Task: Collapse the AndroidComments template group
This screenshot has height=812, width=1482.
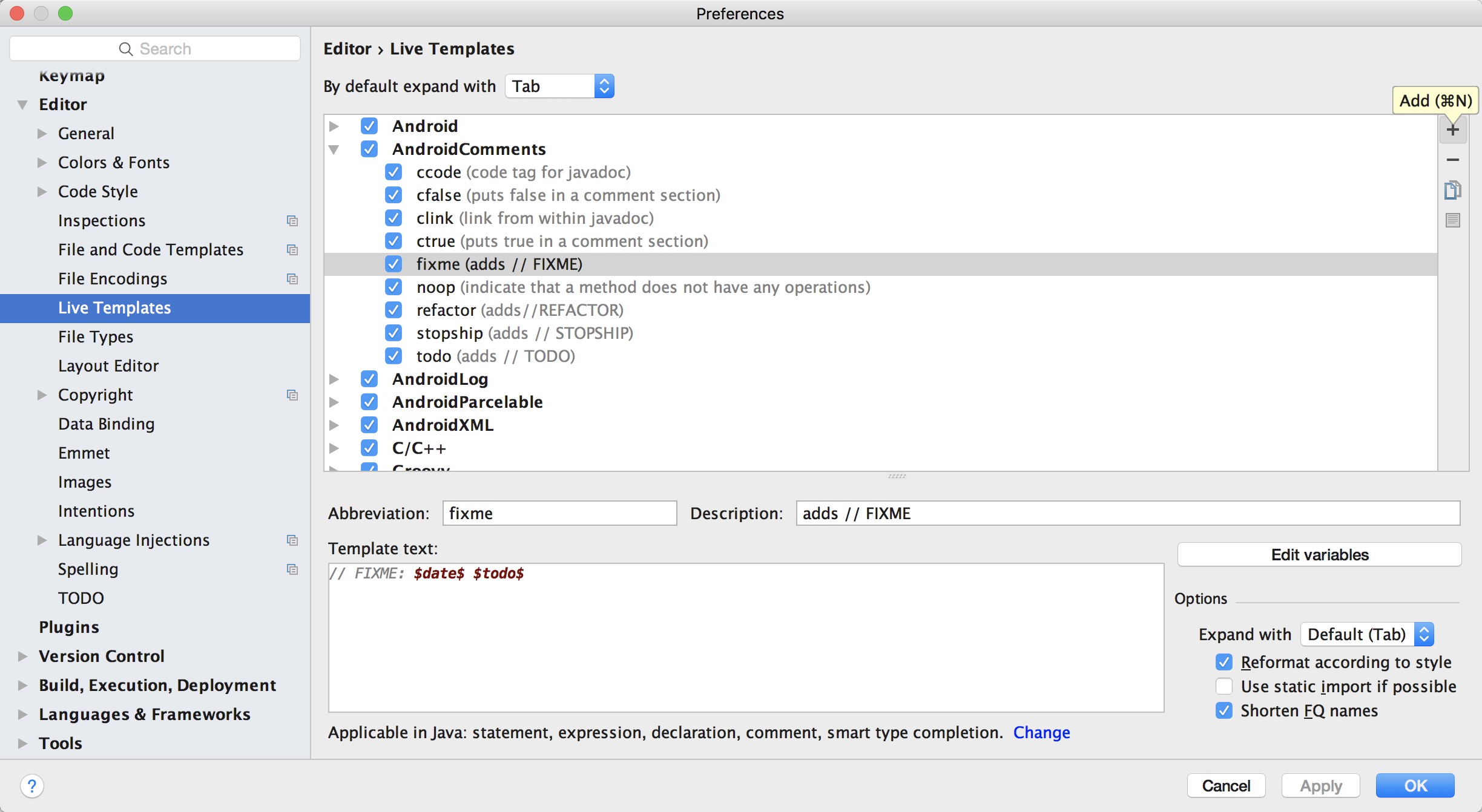Action: point(334,149)
